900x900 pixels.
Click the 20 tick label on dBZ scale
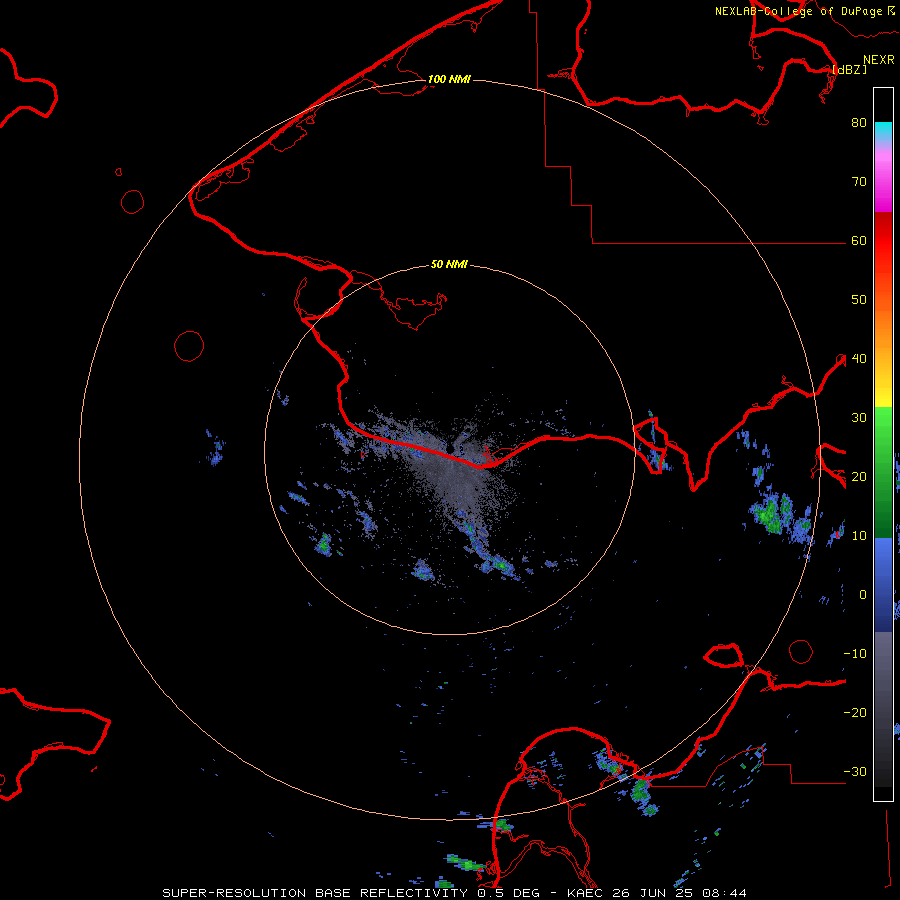[859, 476]
